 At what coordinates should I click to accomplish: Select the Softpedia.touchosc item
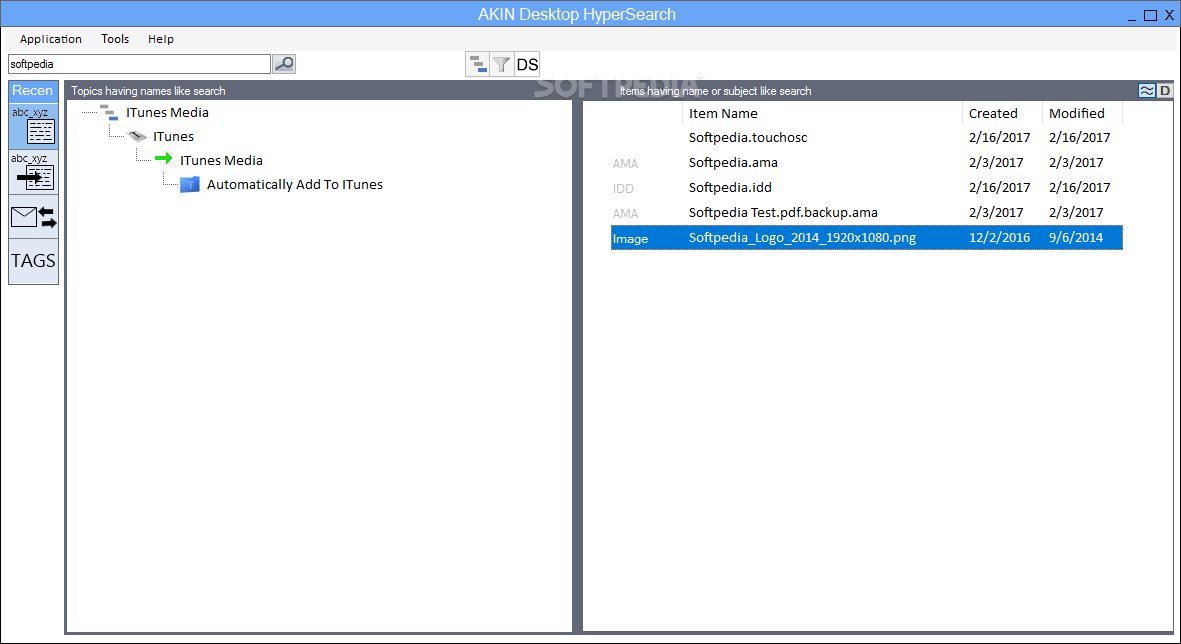click(748, 138)
